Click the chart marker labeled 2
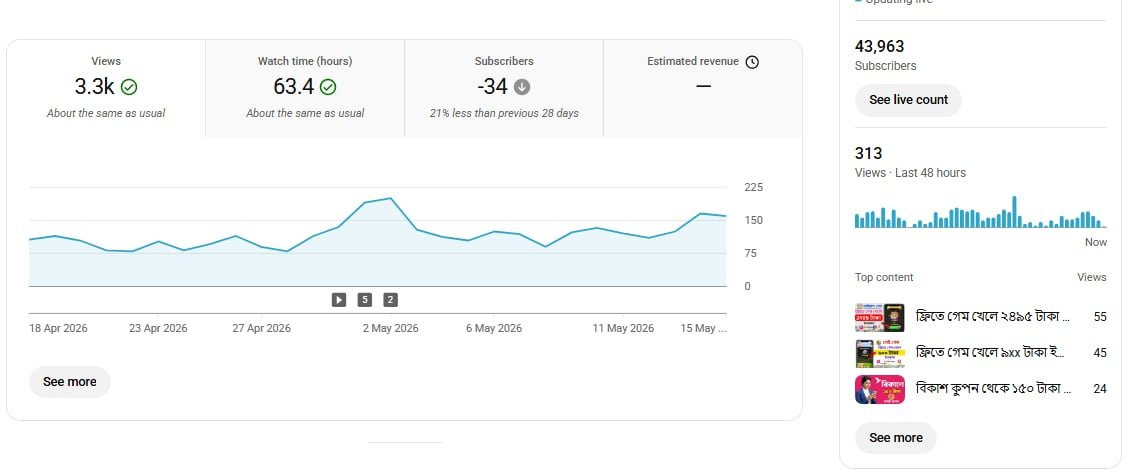 [x=390, y=300]
